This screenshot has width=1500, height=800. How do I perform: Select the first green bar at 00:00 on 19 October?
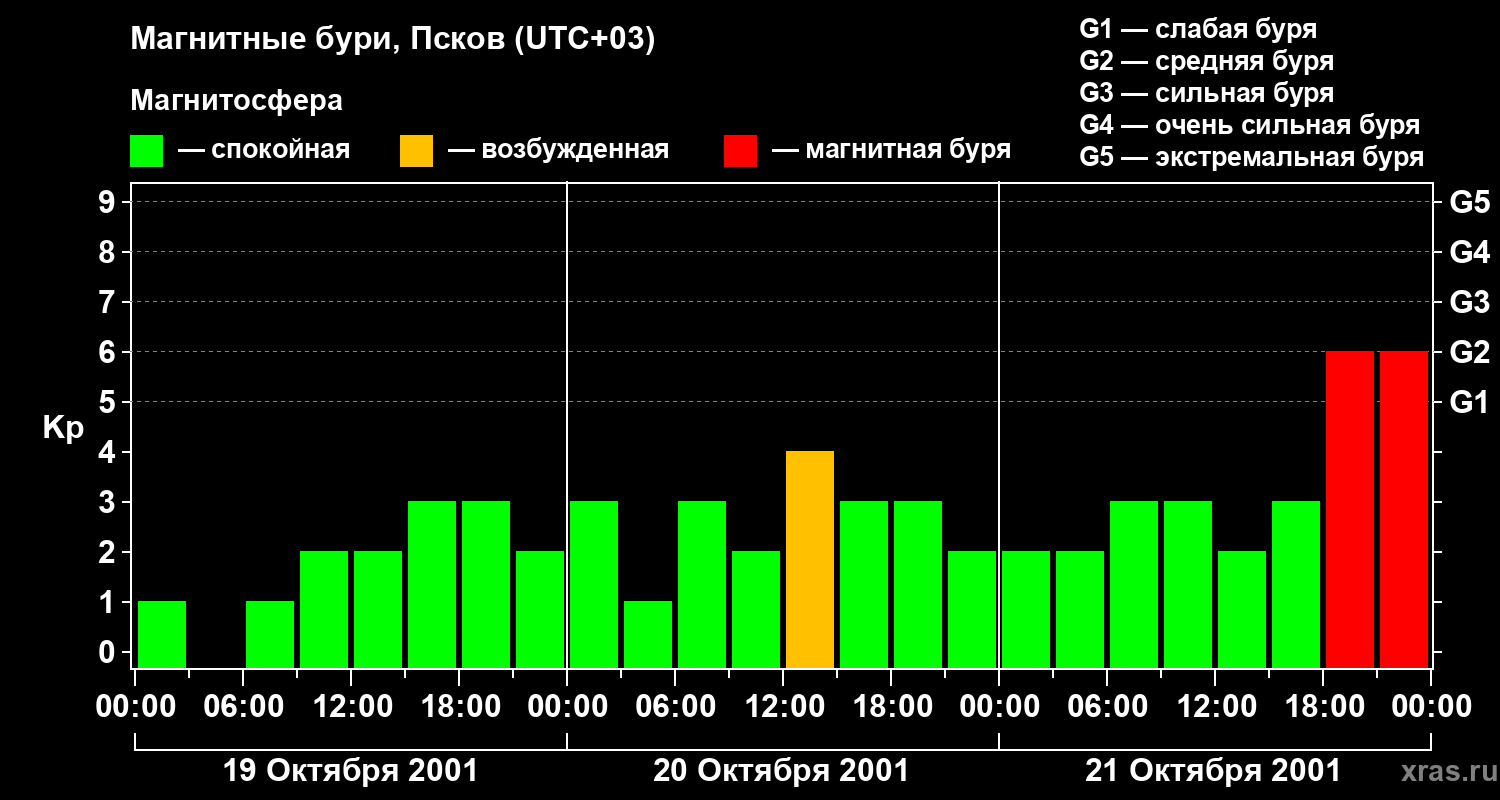[162, 634]
